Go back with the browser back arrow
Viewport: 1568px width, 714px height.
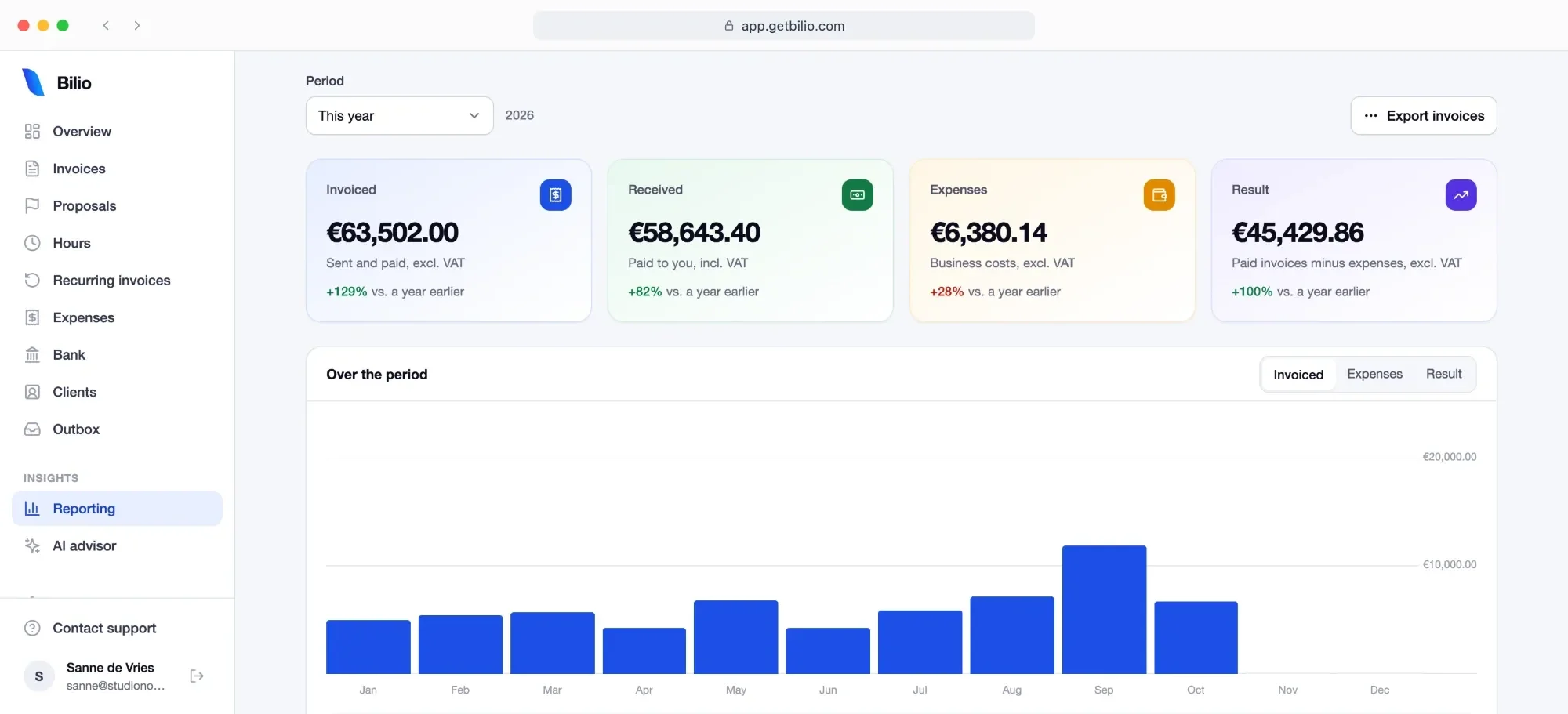[106, 25]
